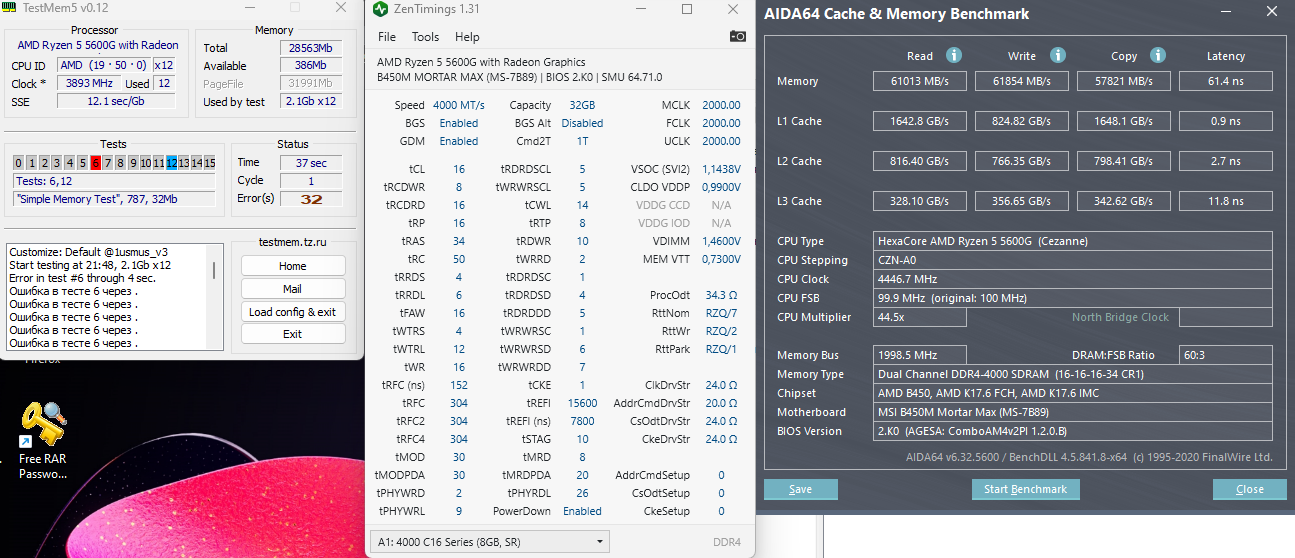The width and height of the screenshot is (1295, 558).
Task: Click Start Benchmark in AIDA64
Action: tap(1025, 490)
